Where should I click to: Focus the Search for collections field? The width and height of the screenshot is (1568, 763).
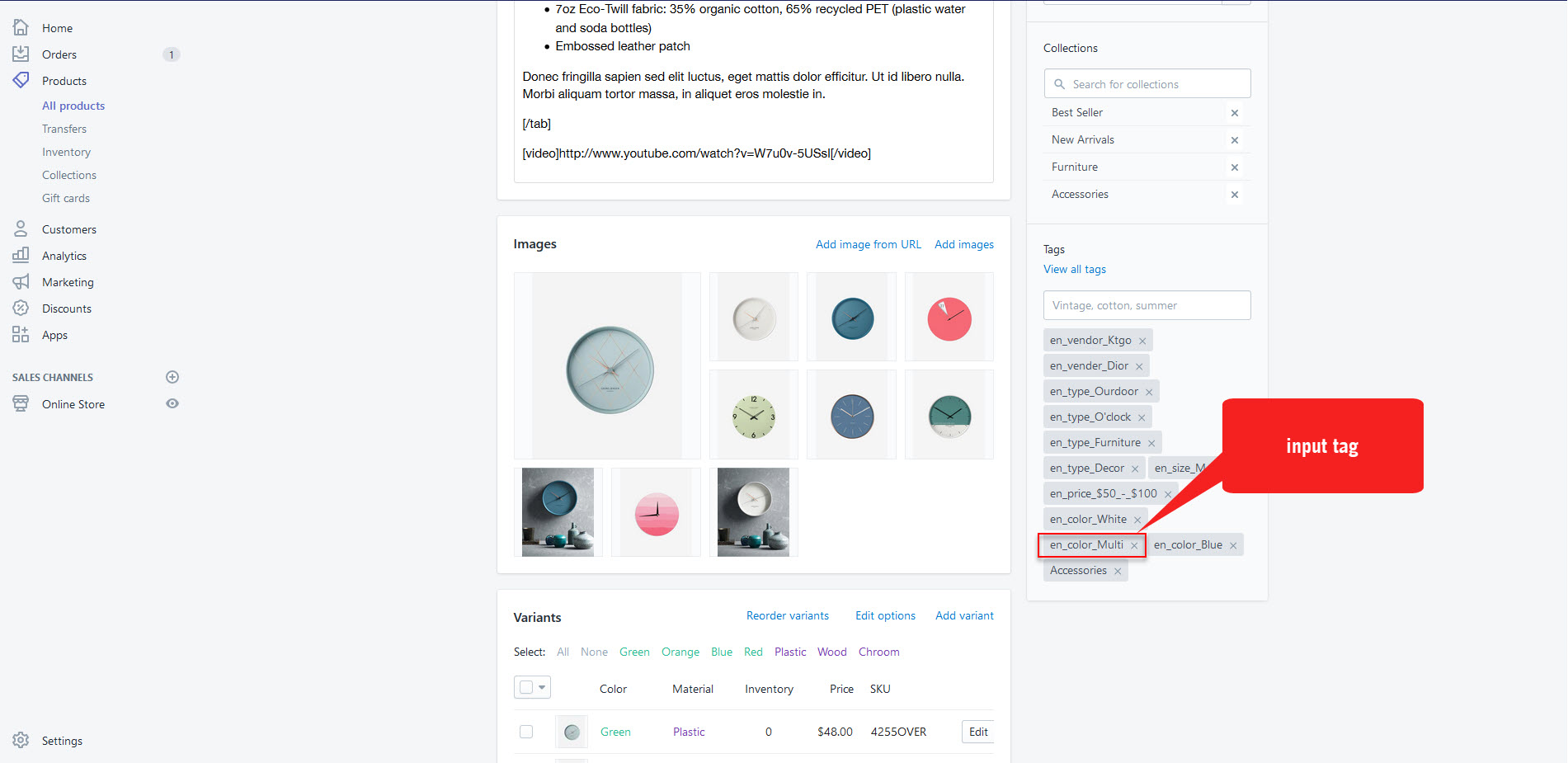coord(1147,84)
